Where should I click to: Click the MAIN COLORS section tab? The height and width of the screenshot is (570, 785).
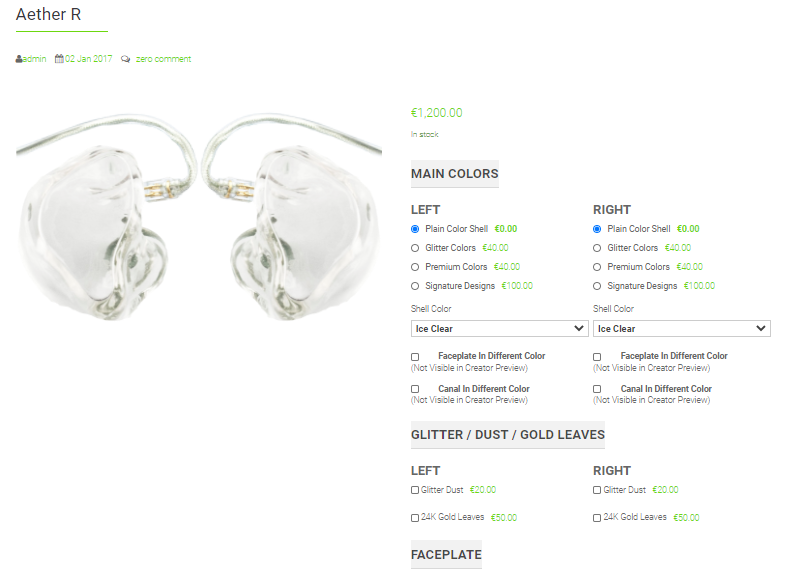point(455,174)
